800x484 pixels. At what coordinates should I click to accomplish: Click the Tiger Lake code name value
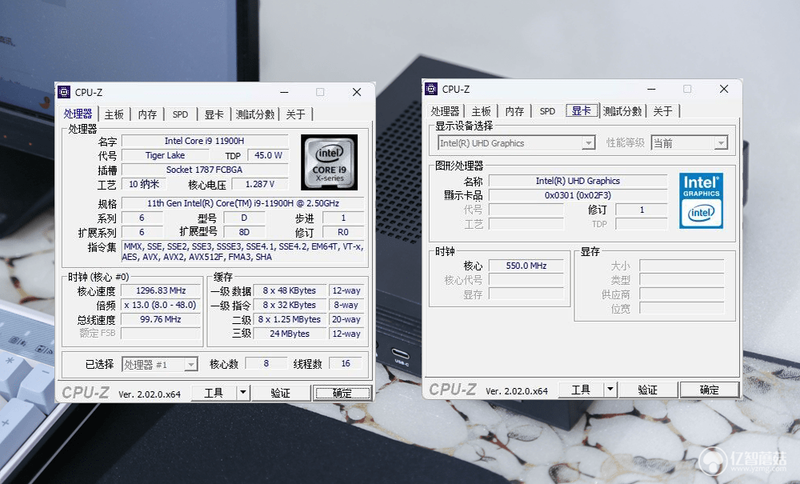pos(165,155)
